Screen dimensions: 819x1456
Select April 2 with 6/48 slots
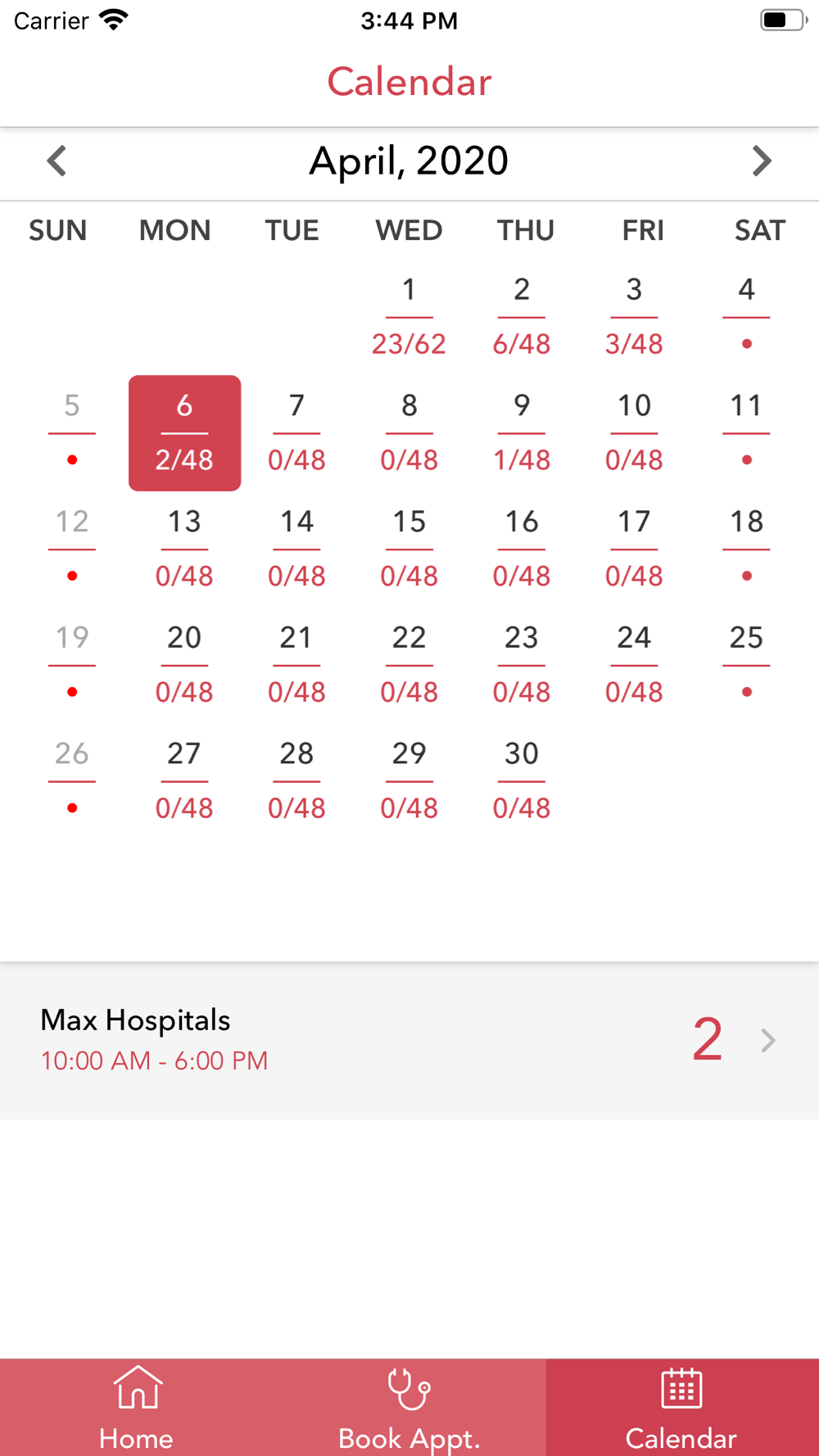click(522, 317)
